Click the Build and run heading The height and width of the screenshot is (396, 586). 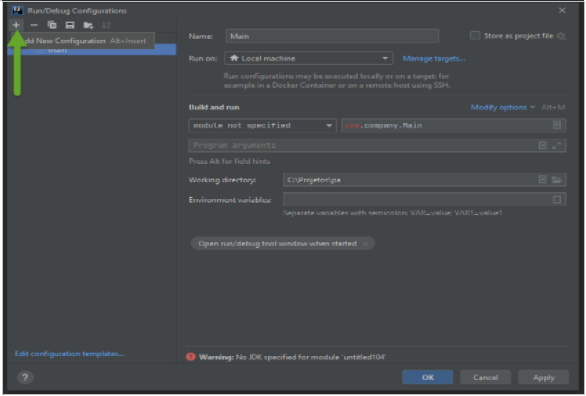tap(214, 107)
